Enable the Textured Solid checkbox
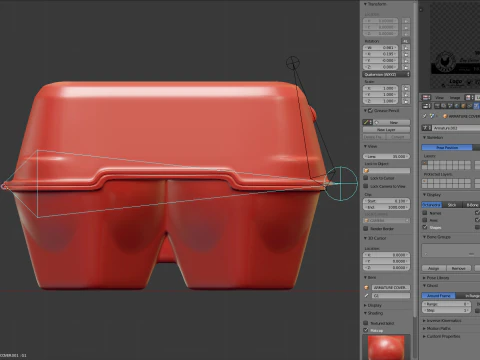 (x=366, y=323)
